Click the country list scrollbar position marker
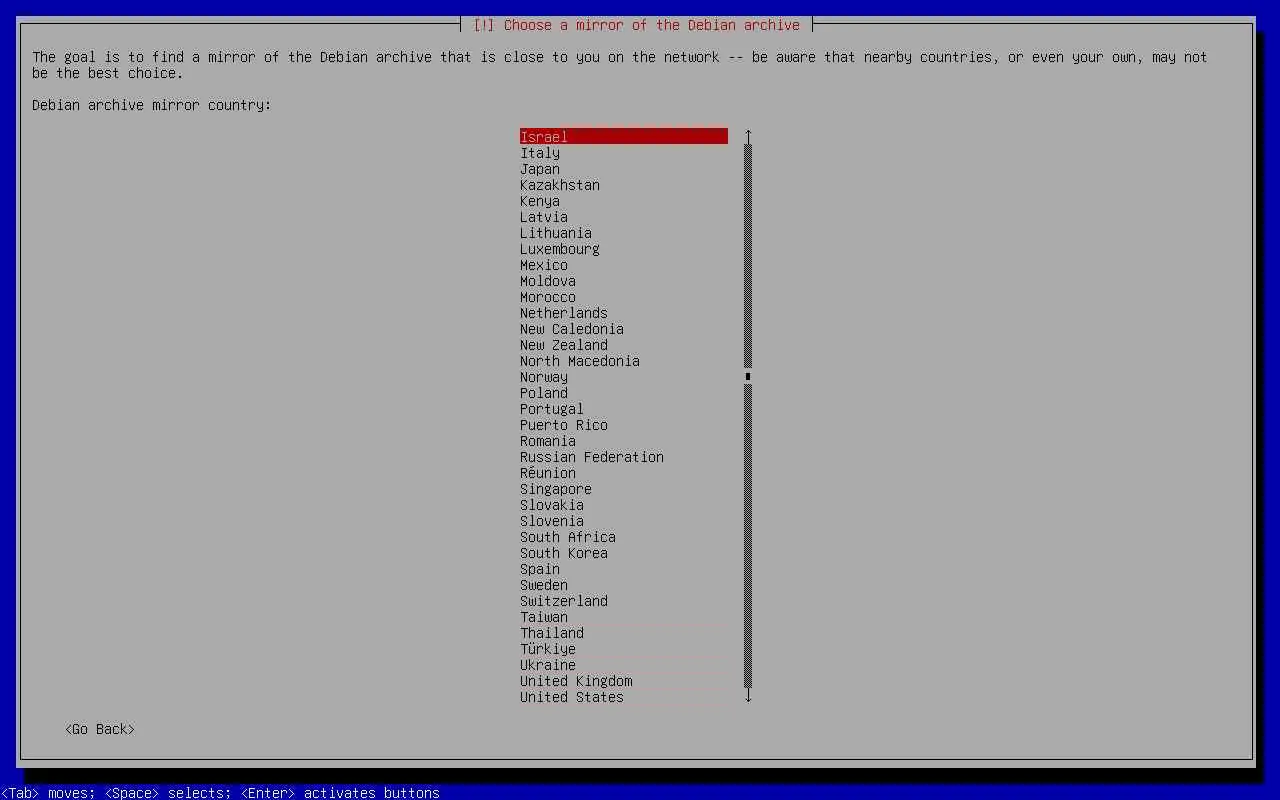This screenshot has width=1280, height=800. (x=748, y=377)
